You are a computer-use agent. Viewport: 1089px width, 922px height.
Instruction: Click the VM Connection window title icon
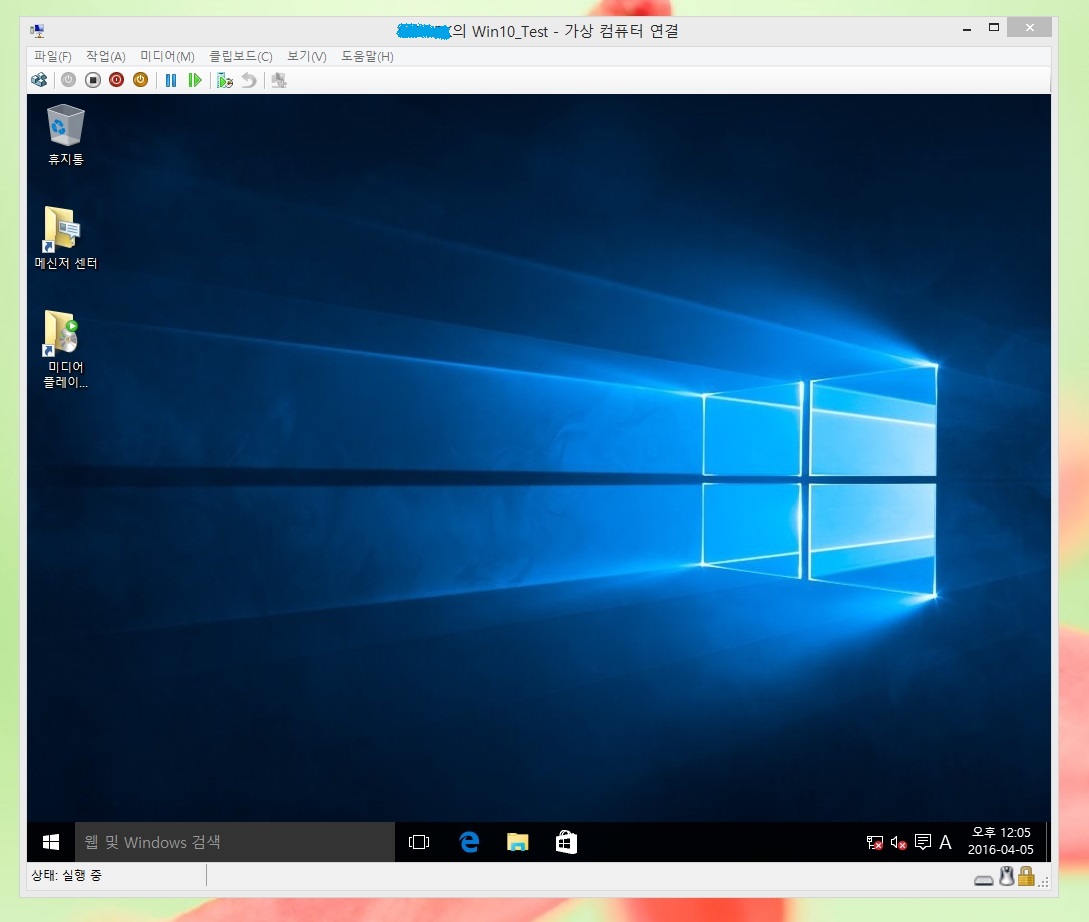(x=38, y=31)
